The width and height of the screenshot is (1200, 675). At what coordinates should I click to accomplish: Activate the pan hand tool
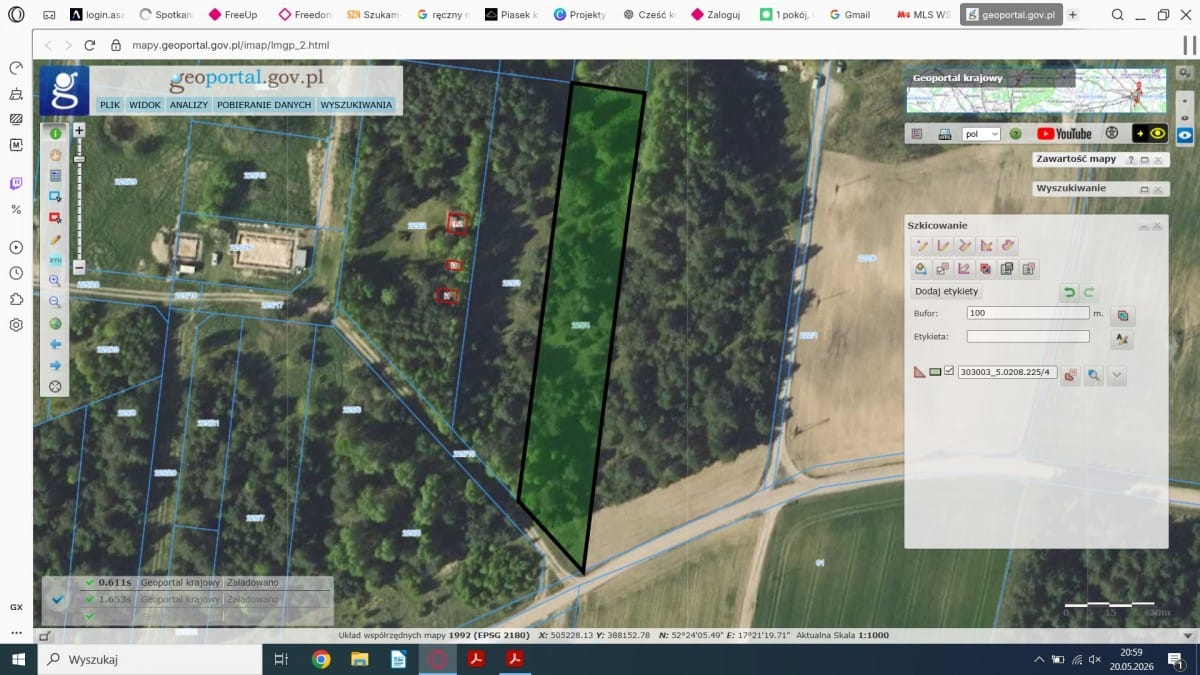(55, 155)
